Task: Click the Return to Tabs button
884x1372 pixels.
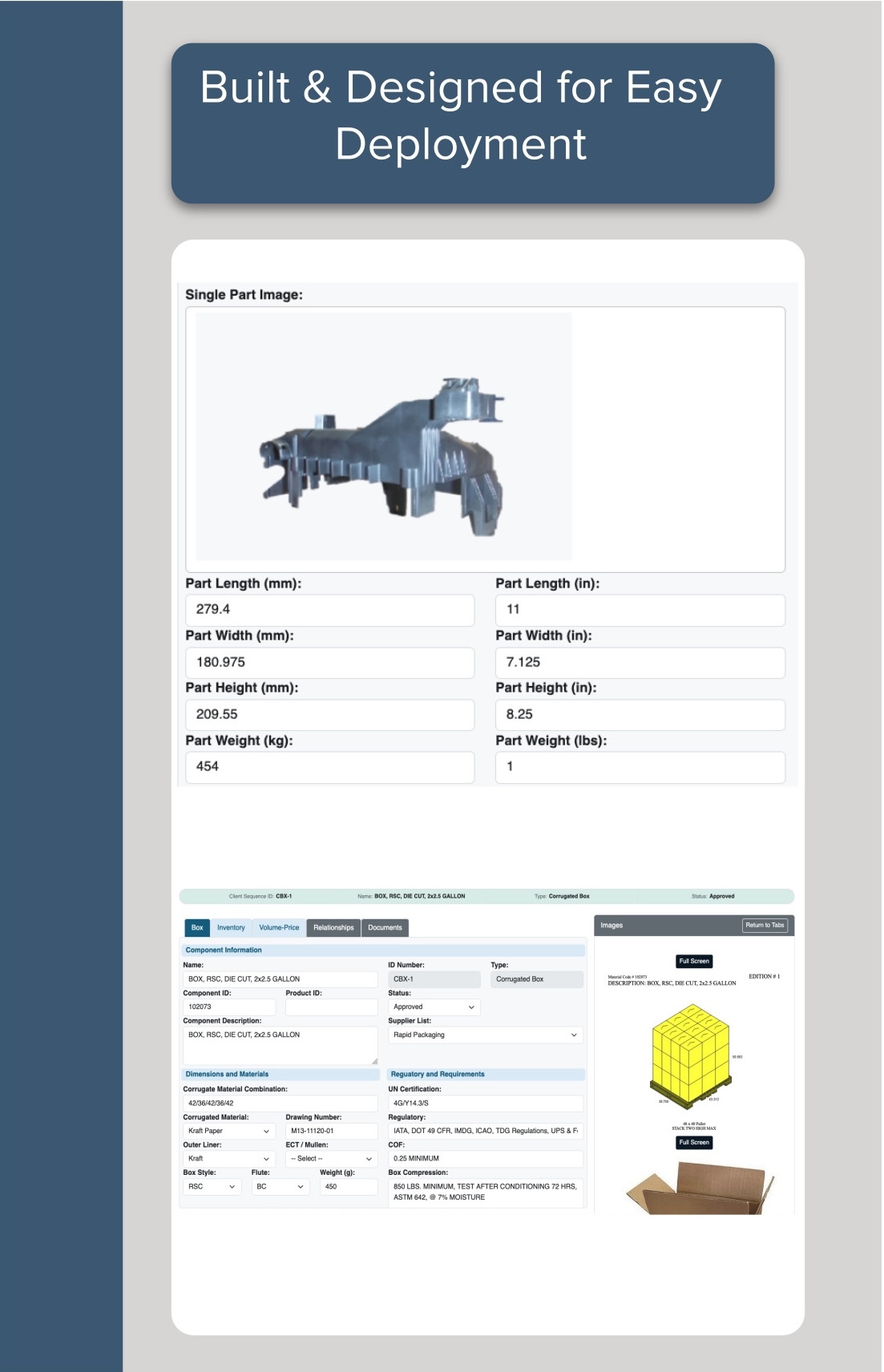Action: [765, 925]
